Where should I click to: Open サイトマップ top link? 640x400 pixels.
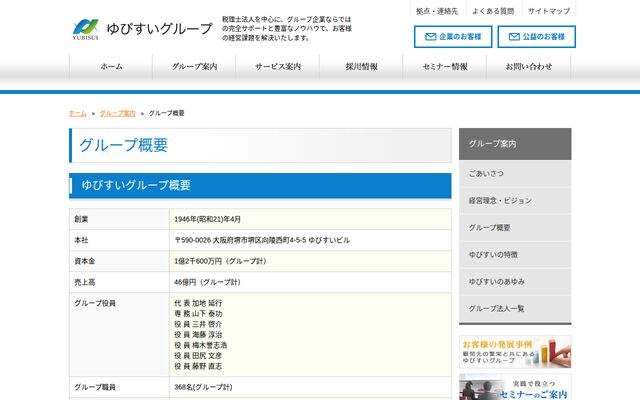coord(549,11)
